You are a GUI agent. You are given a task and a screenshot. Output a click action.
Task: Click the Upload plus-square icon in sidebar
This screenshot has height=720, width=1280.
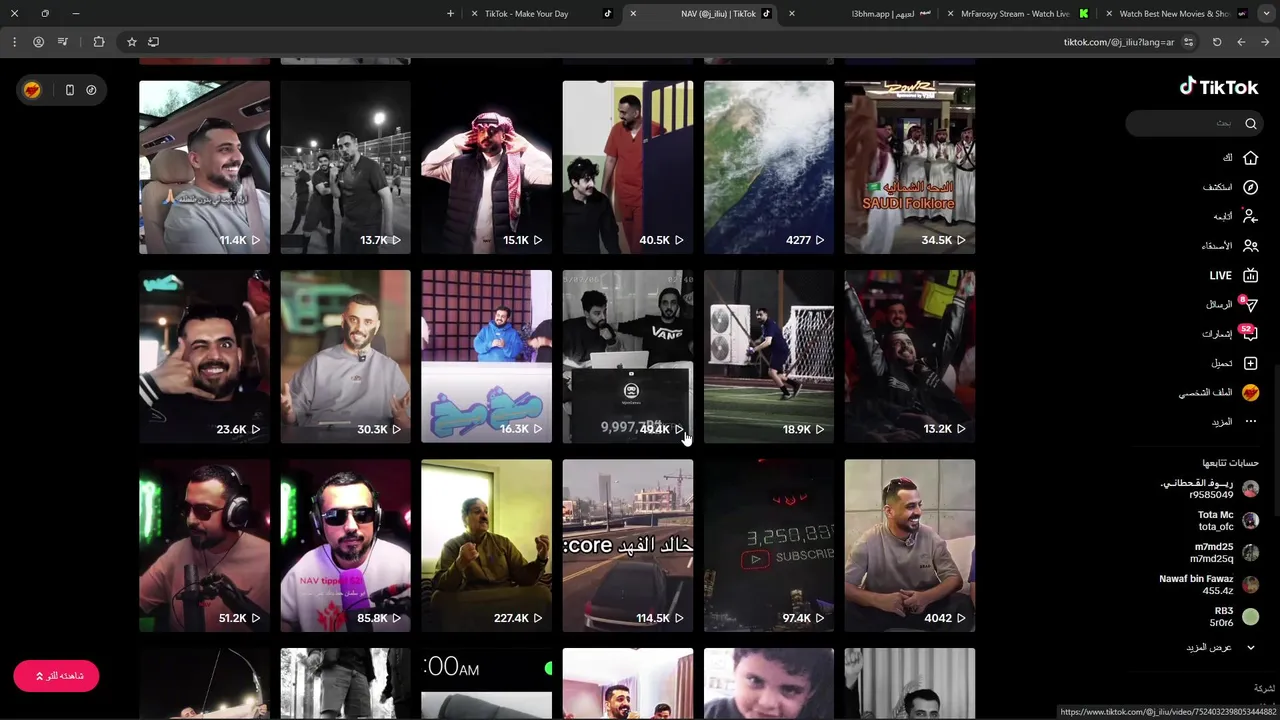[1250, 363]
